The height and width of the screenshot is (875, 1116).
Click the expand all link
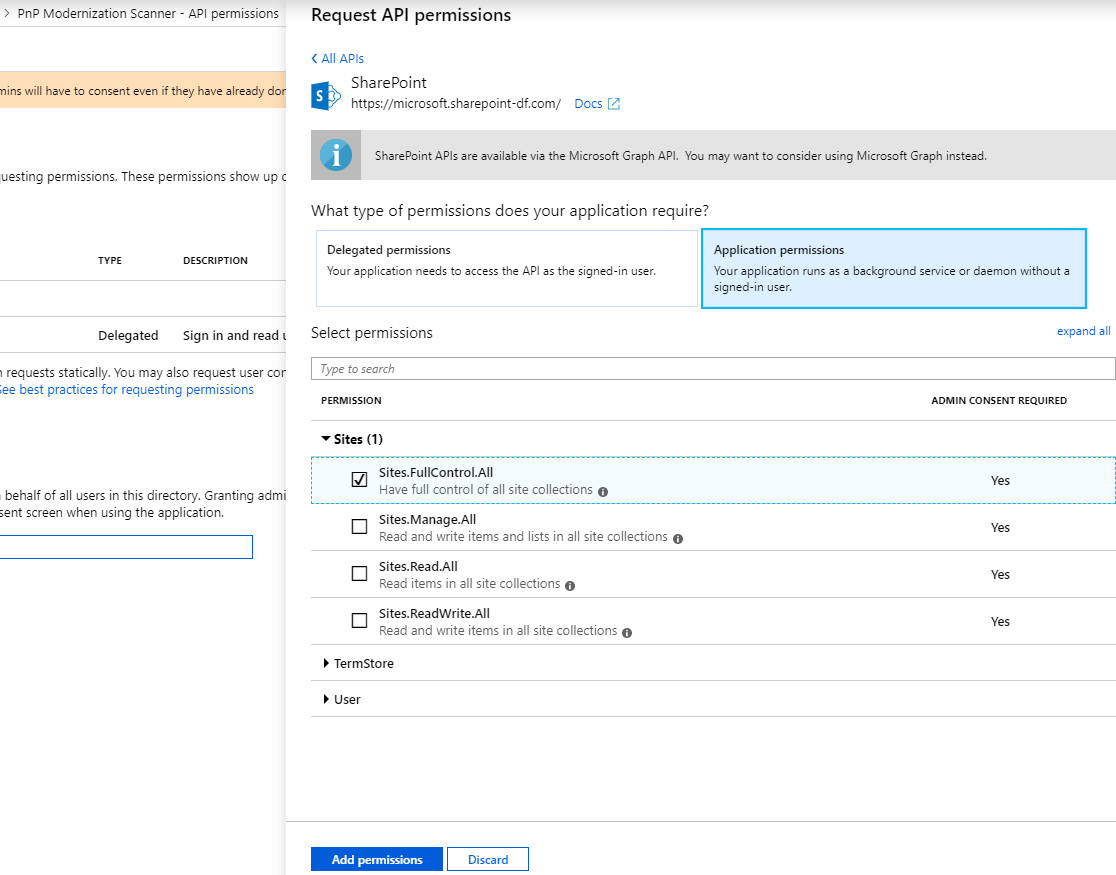point(1083,331)
